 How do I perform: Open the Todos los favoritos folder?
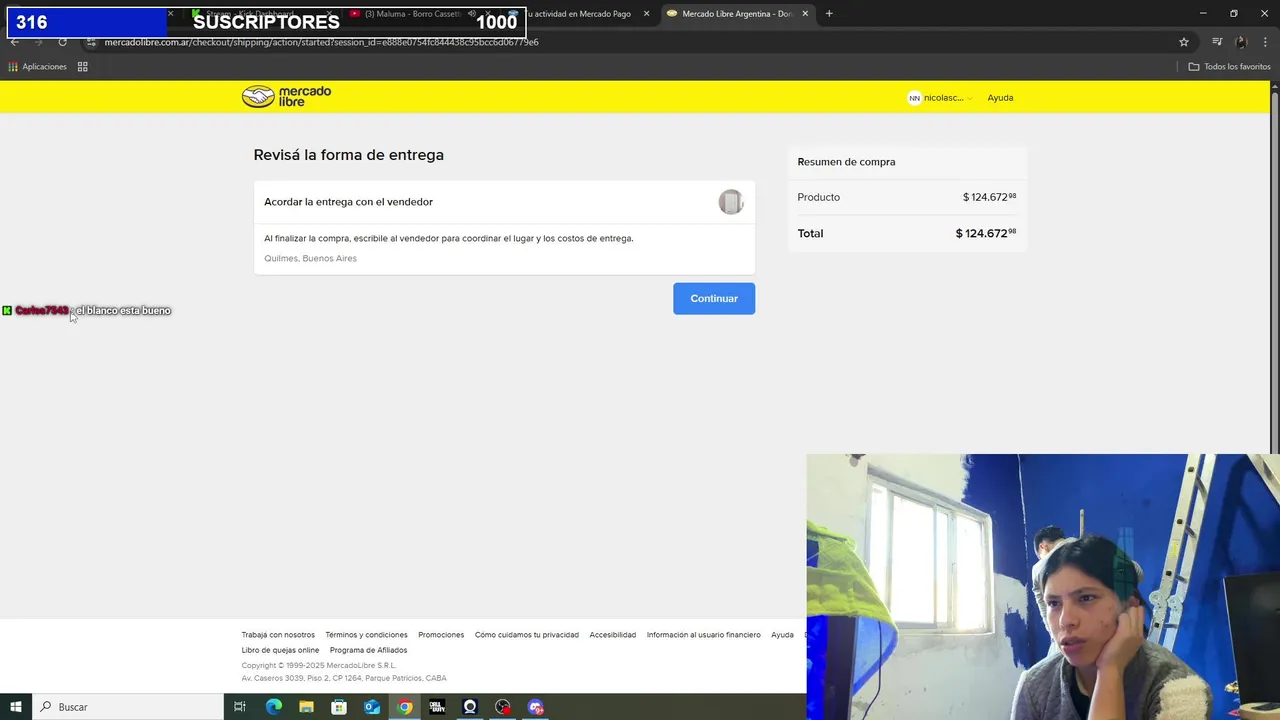click(x=1229, y=67)
